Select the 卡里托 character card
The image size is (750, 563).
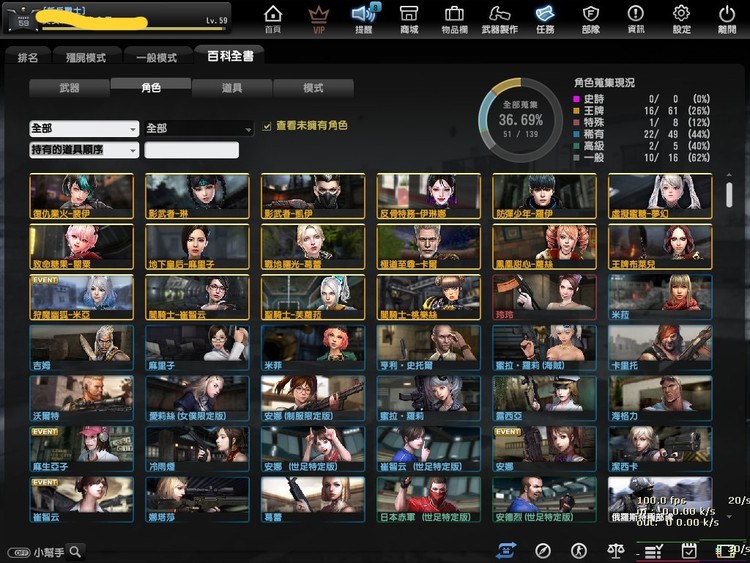point(660,348)
